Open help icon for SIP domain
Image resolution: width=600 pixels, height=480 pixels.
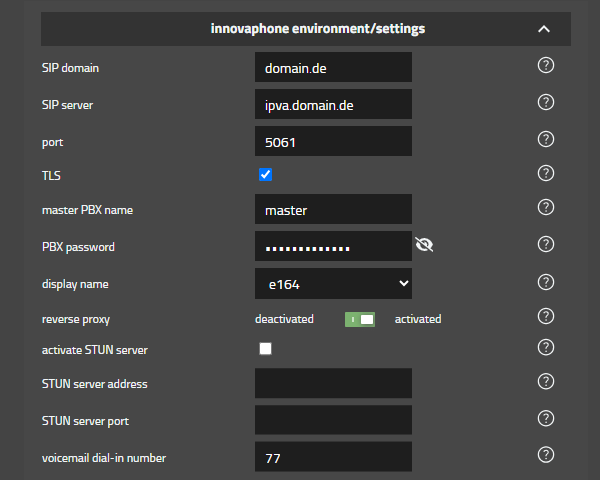pos(546,65)
